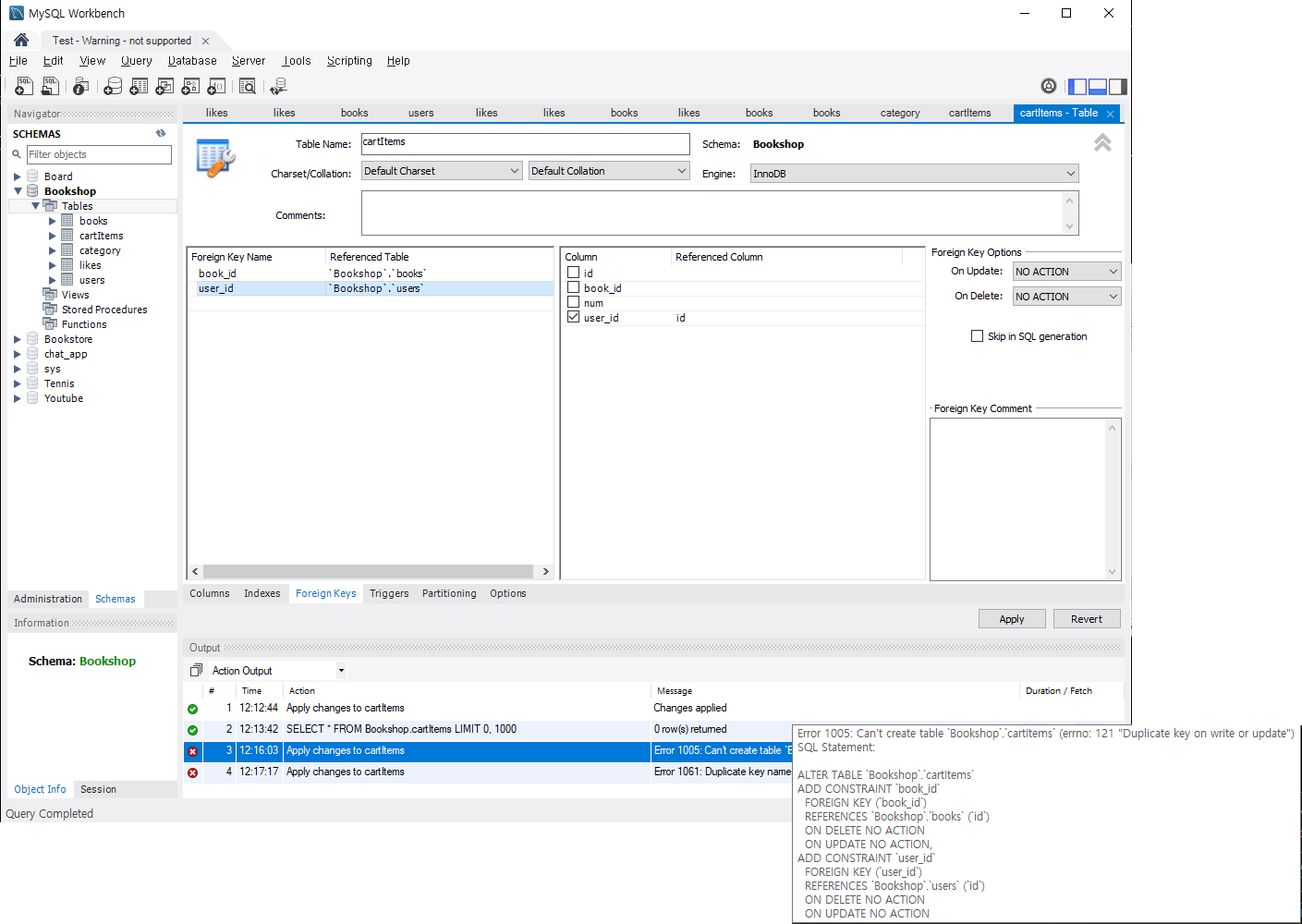Open the Scripting menu
This screenshot has width=1302, height=924.
(349, 61)
